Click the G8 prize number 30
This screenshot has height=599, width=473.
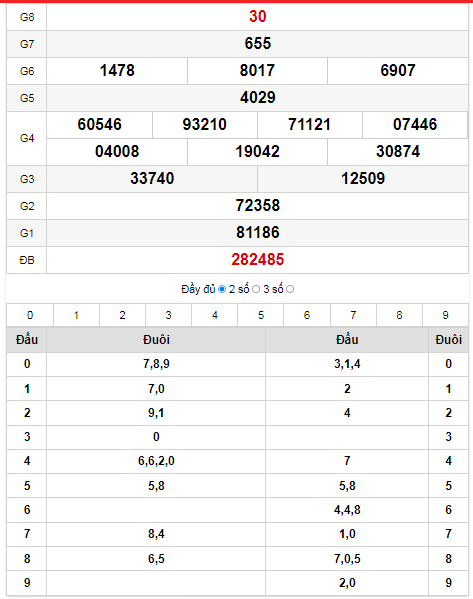(x=258, y=16)
